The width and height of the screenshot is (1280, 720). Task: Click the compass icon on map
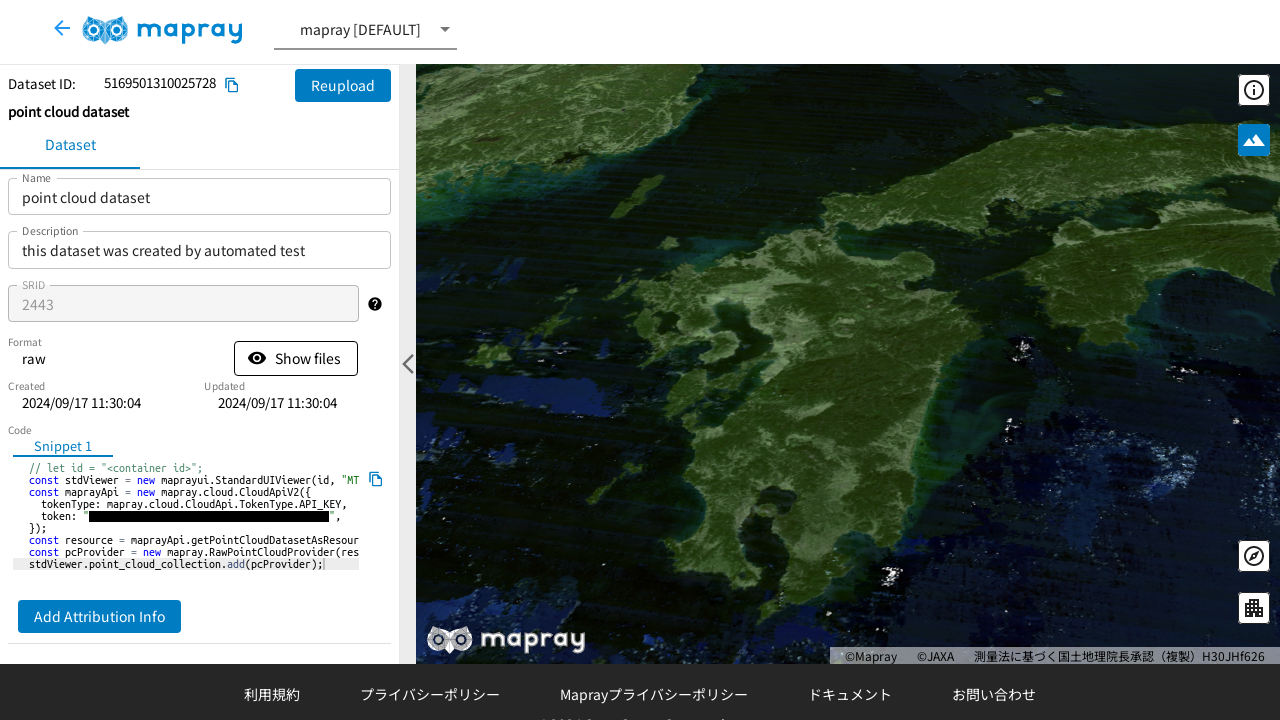[x=1254, y=556]
